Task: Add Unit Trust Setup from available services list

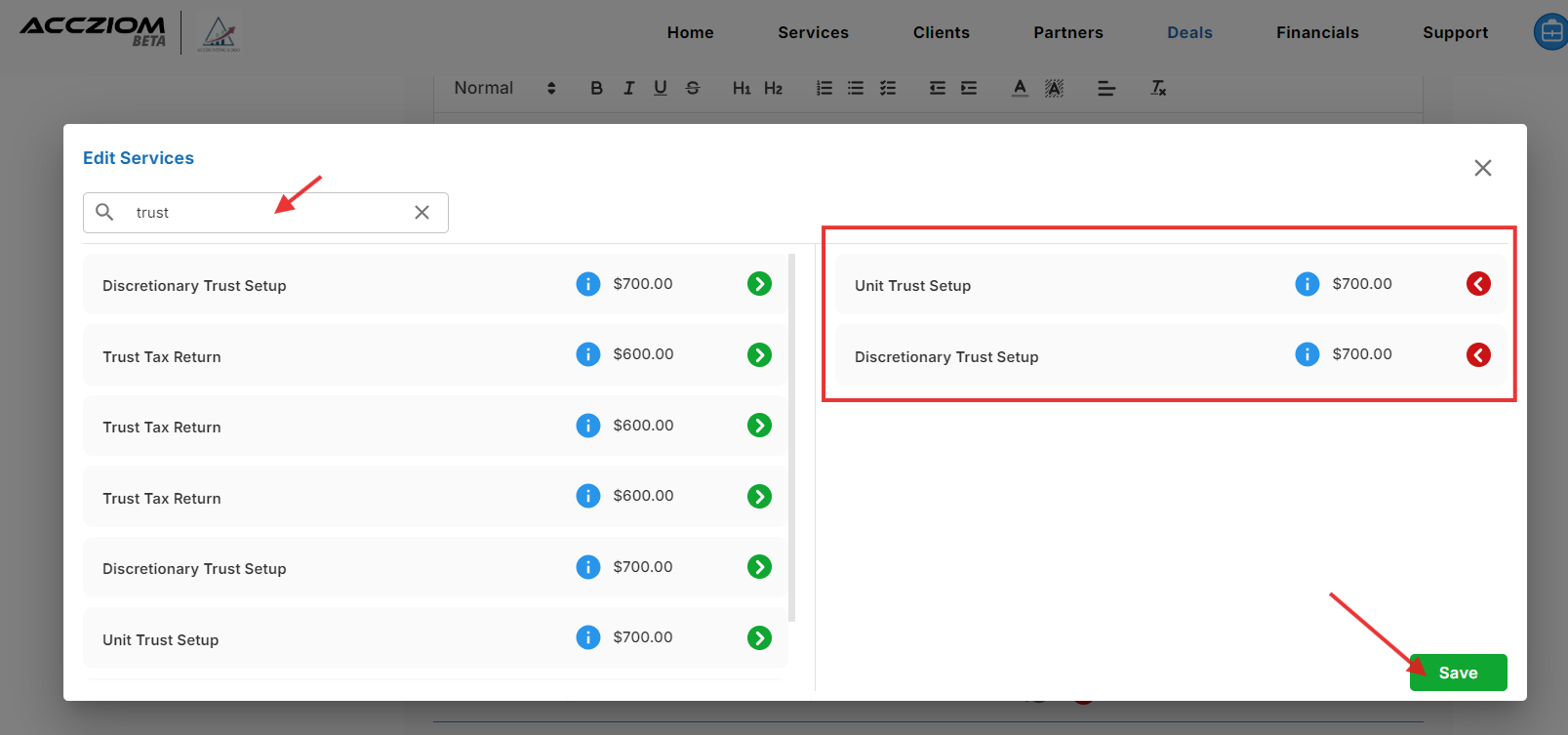Action: click(759, 637)
